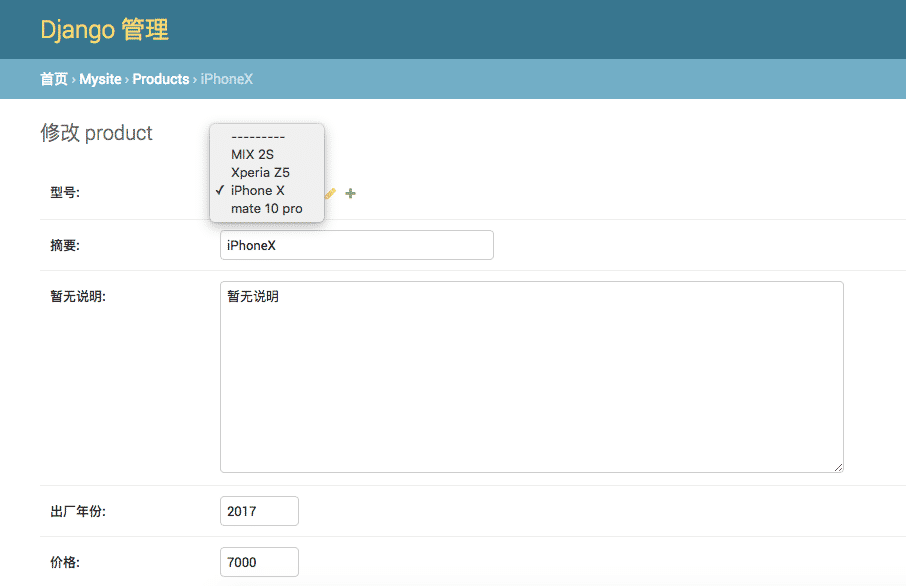Click the 修改 product page heading
Image resolution: width=906 pixels, height=586 pixels.
coord(96,133)
